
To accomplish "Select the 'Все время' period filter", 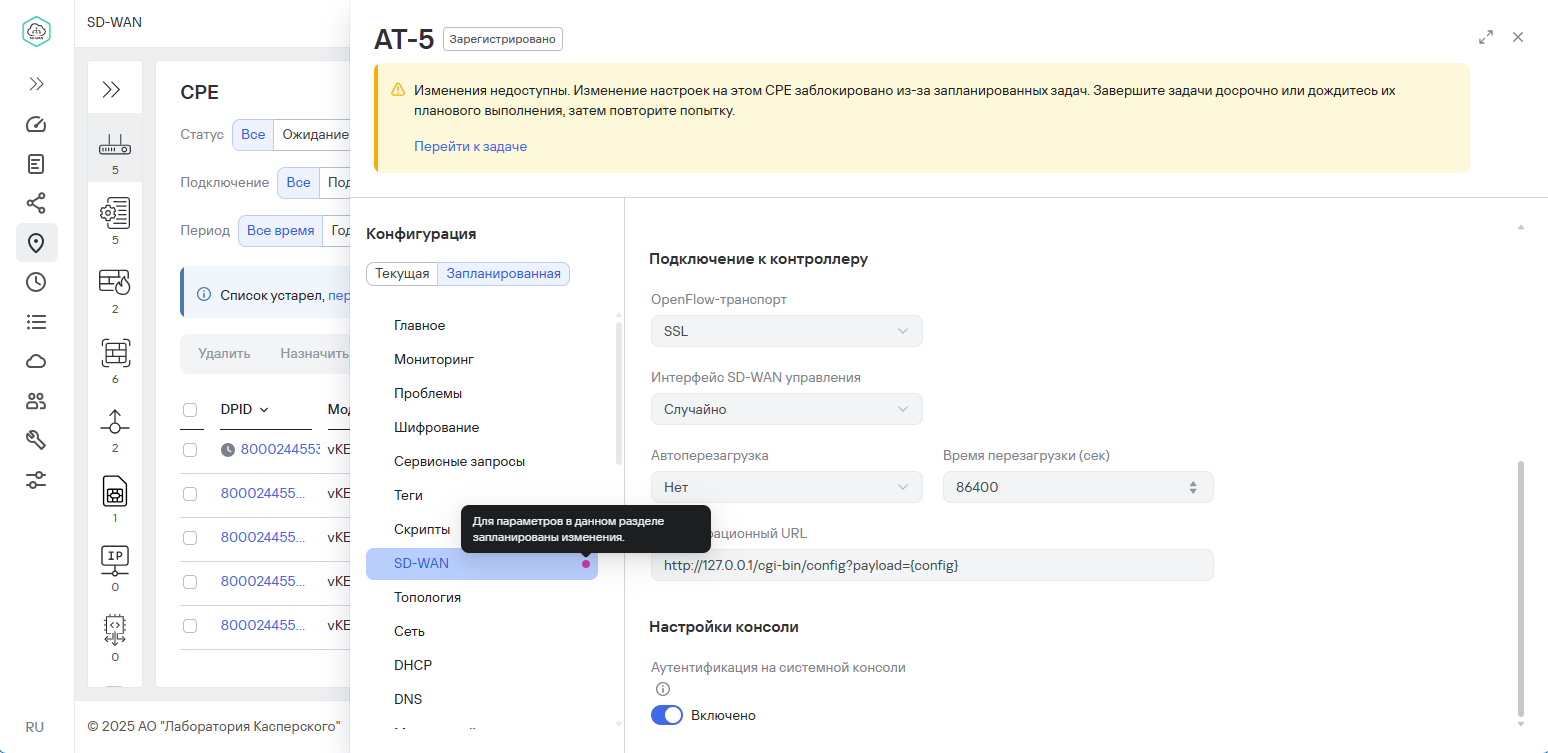I will pyautogui.click(x=280, y=230).
